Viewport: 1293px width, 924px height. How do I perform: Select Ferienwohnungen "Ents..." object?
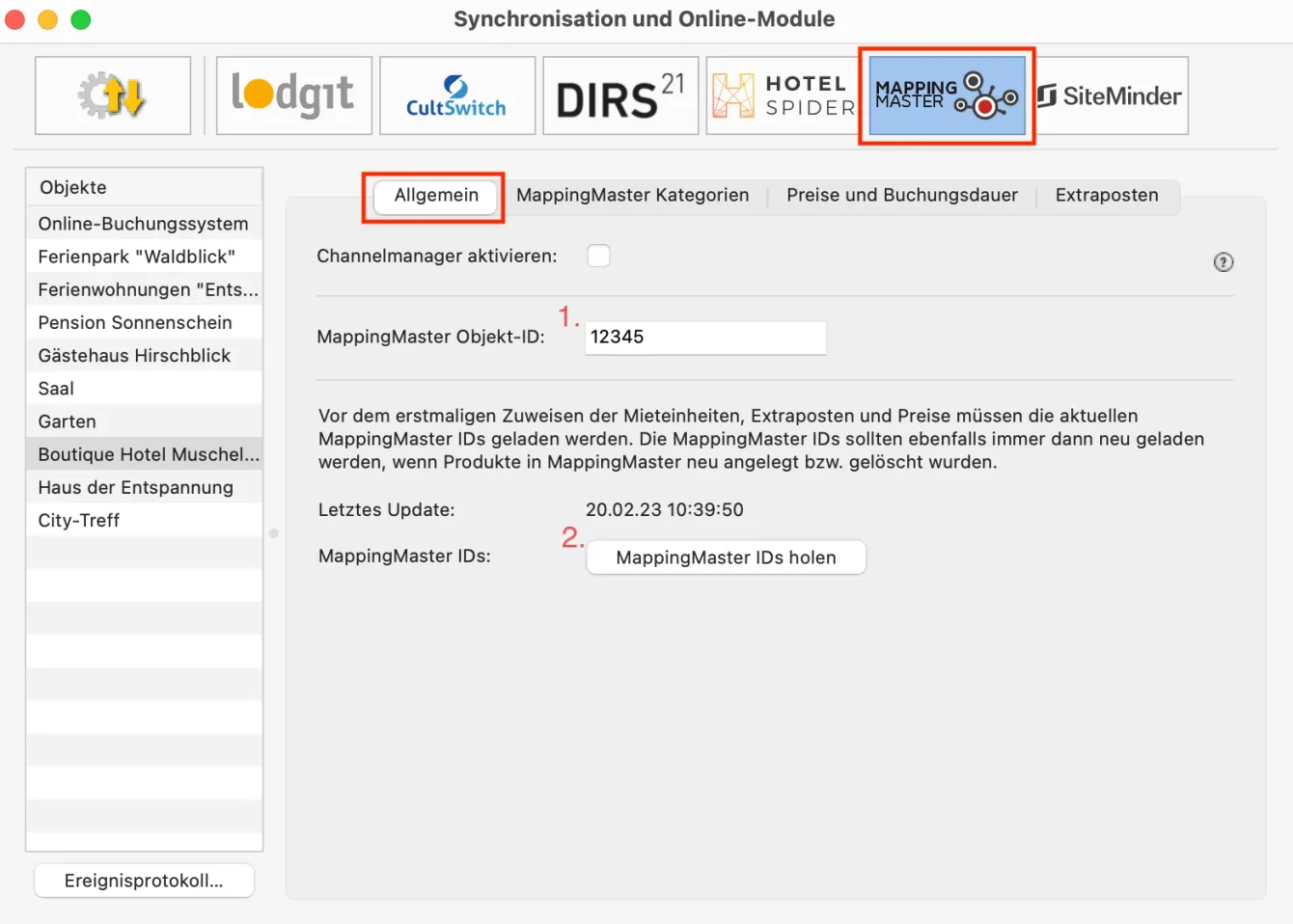click(144, 289)
